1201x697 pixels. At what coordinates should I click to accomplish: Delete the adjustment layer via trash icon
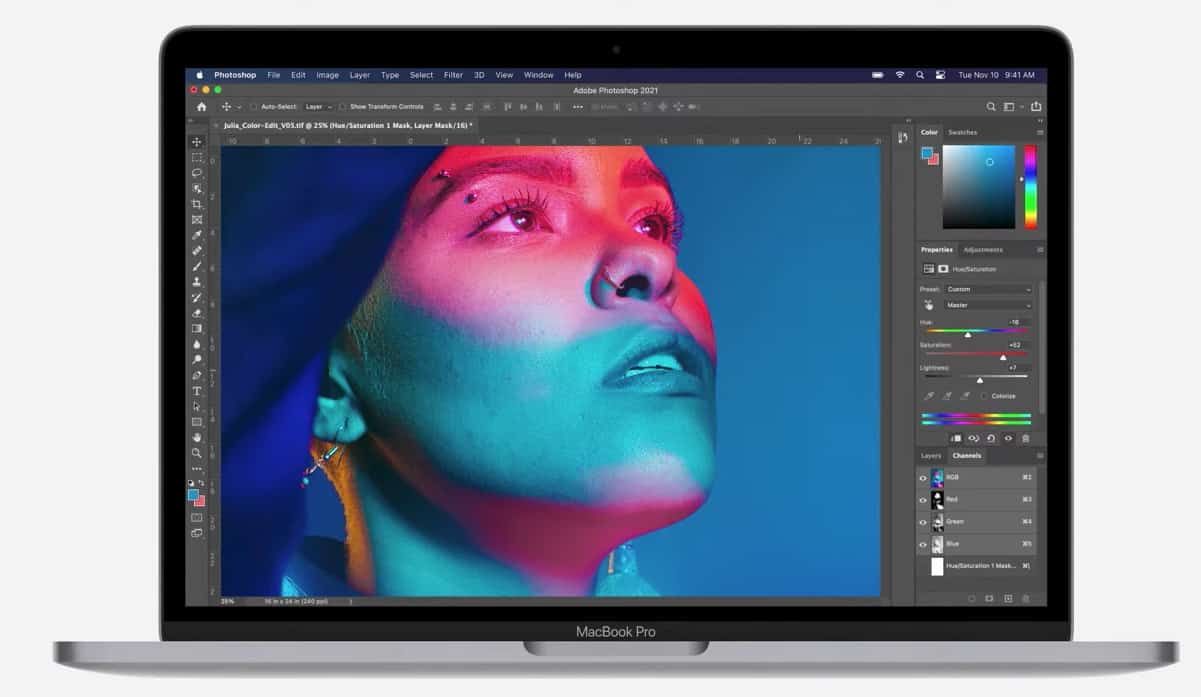1025,438
